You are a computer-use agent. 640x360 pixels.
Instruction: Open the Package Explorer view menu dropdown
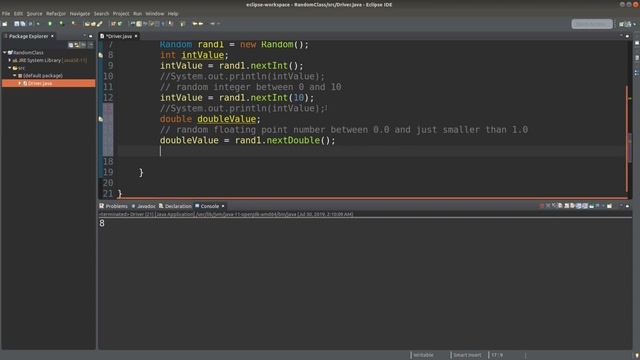tap(91, 44)
